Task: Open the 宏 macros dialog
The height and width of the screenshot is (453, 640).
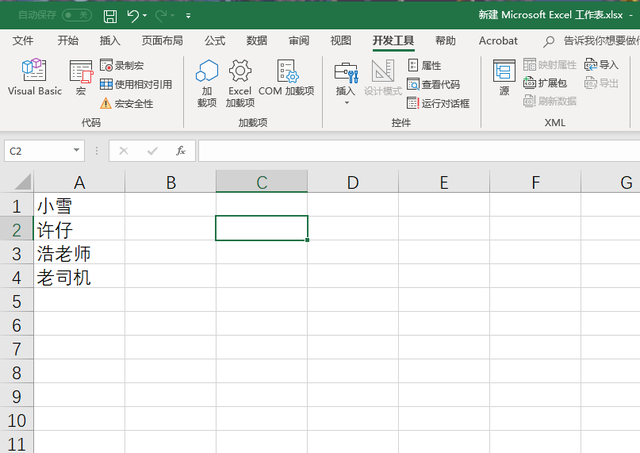Action: (81, 77)
